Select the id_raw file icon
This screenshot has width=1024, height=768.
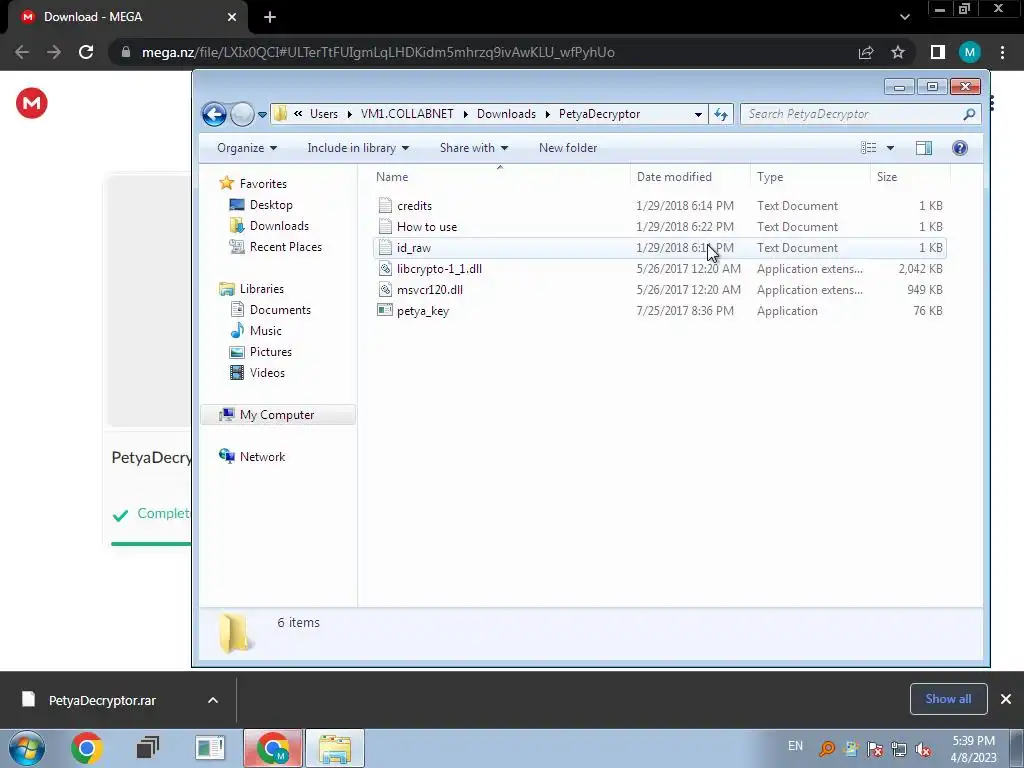pos(385,248)
